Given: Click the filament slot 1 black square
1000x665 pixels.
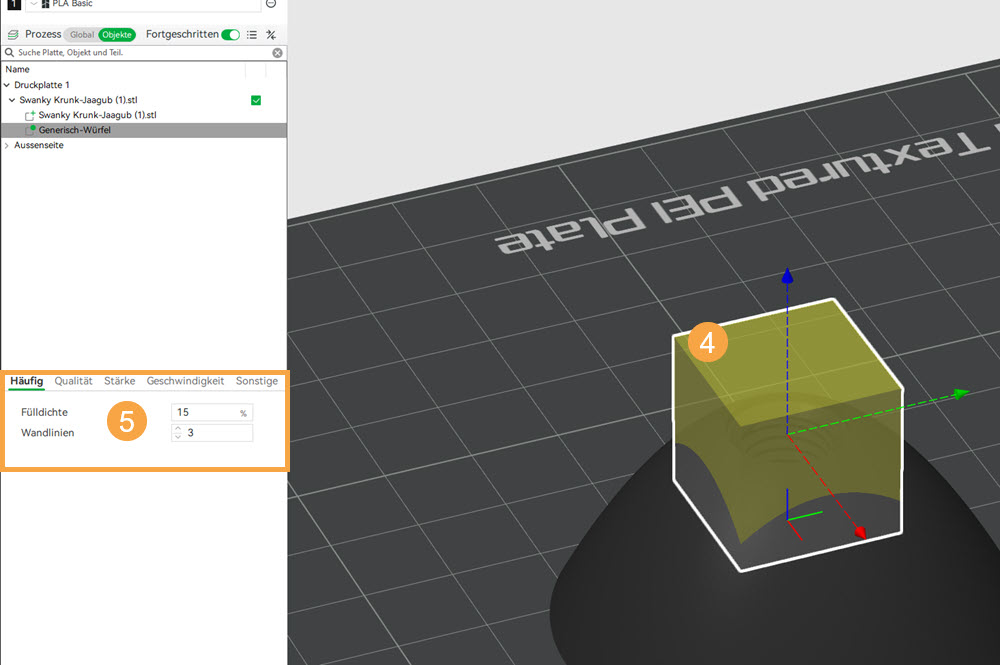Looking at the screenshot, I should (x=13, y=3).
